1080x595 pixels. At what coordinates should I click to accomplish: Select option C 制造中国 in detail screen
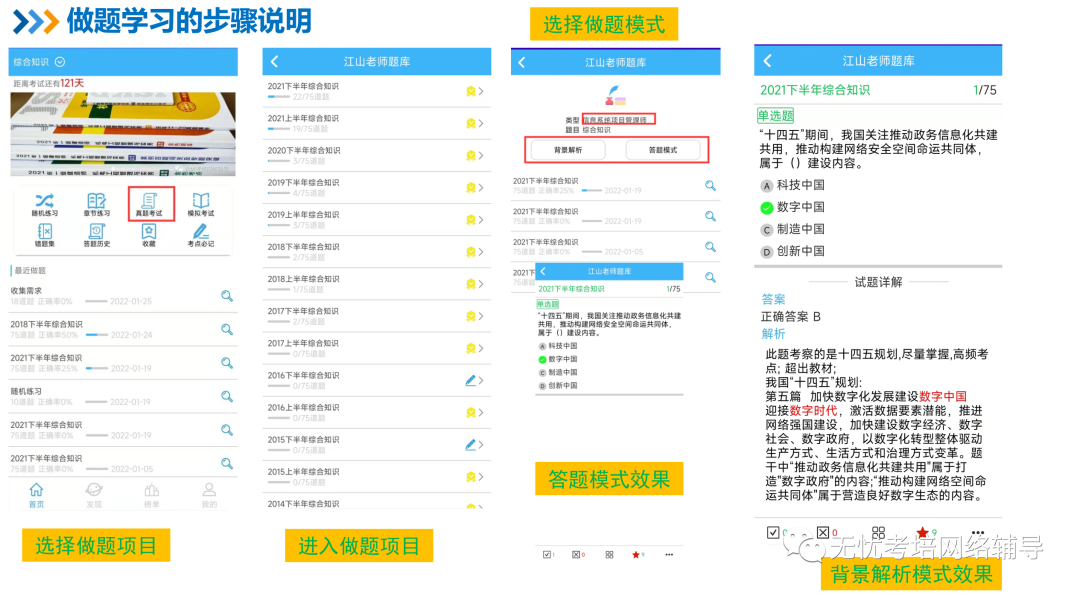(793, 229)
